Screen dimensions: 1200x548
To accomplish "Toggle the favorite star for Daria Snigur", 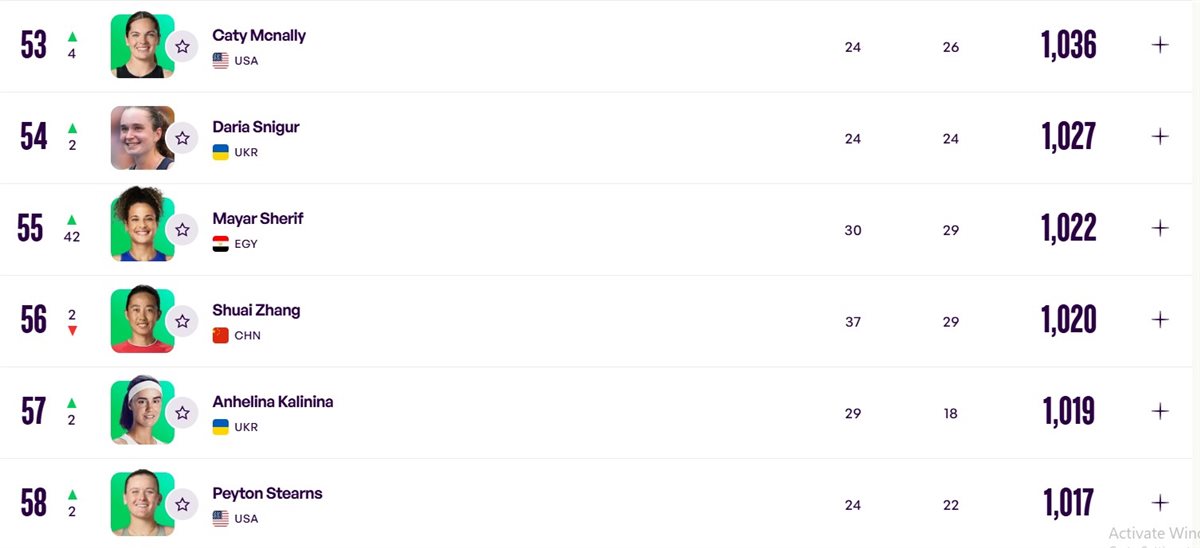I will [182, 138].
